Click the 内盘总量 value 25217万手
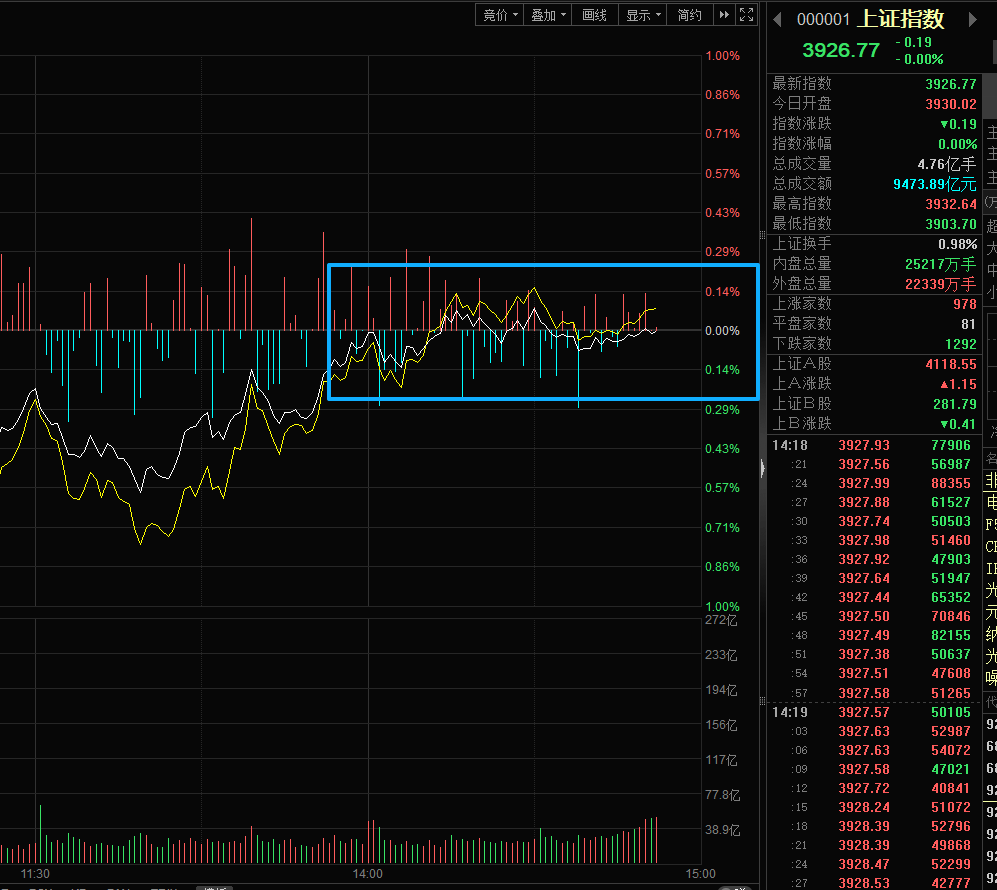This screenshot has width=997, height=890. point(940,264)
